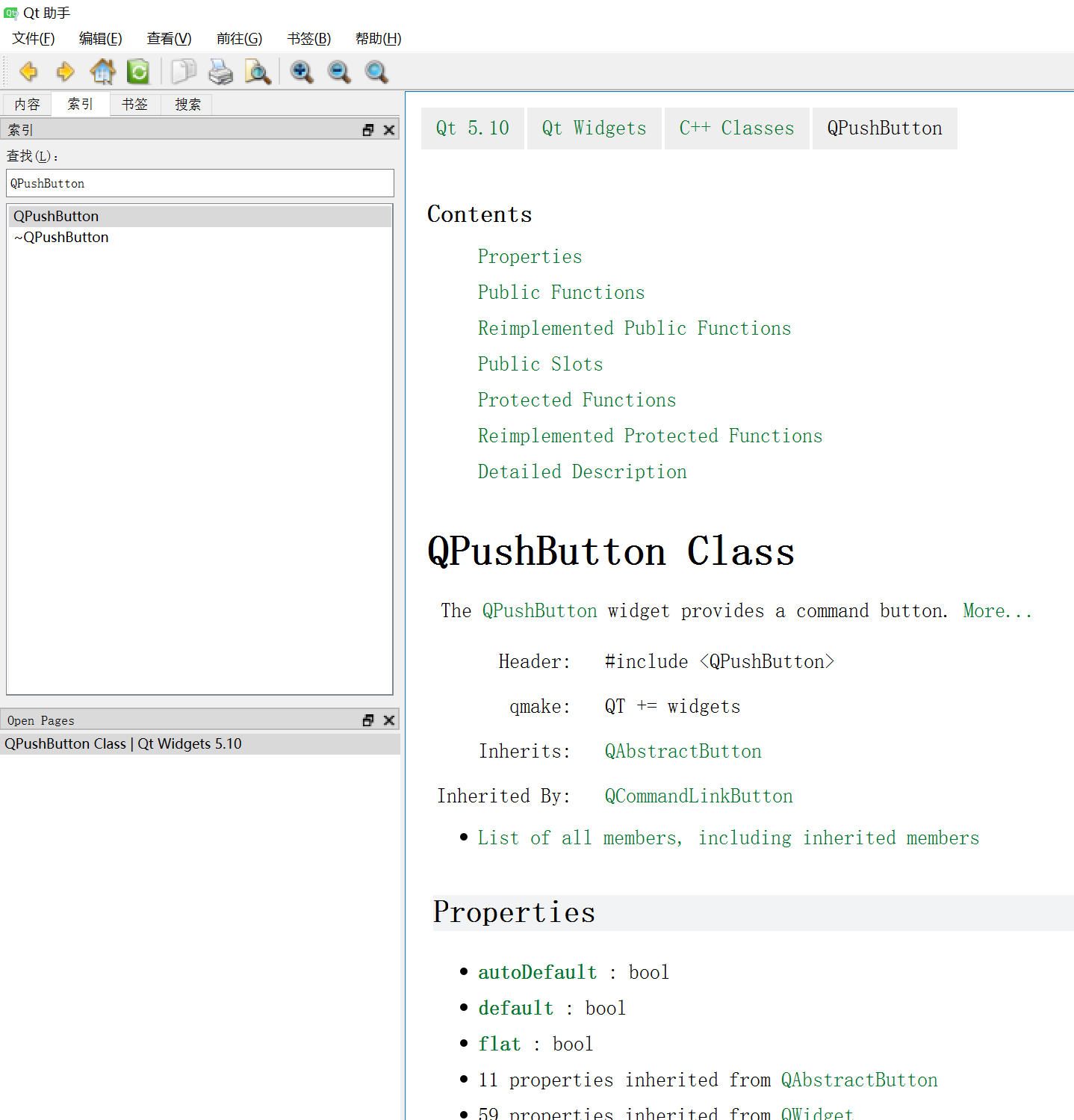The height and width of the screenshot is (1120, 1074).
Task: Open the 文件(F) menu
Action: pyautogui.click(x=34, y=39)
